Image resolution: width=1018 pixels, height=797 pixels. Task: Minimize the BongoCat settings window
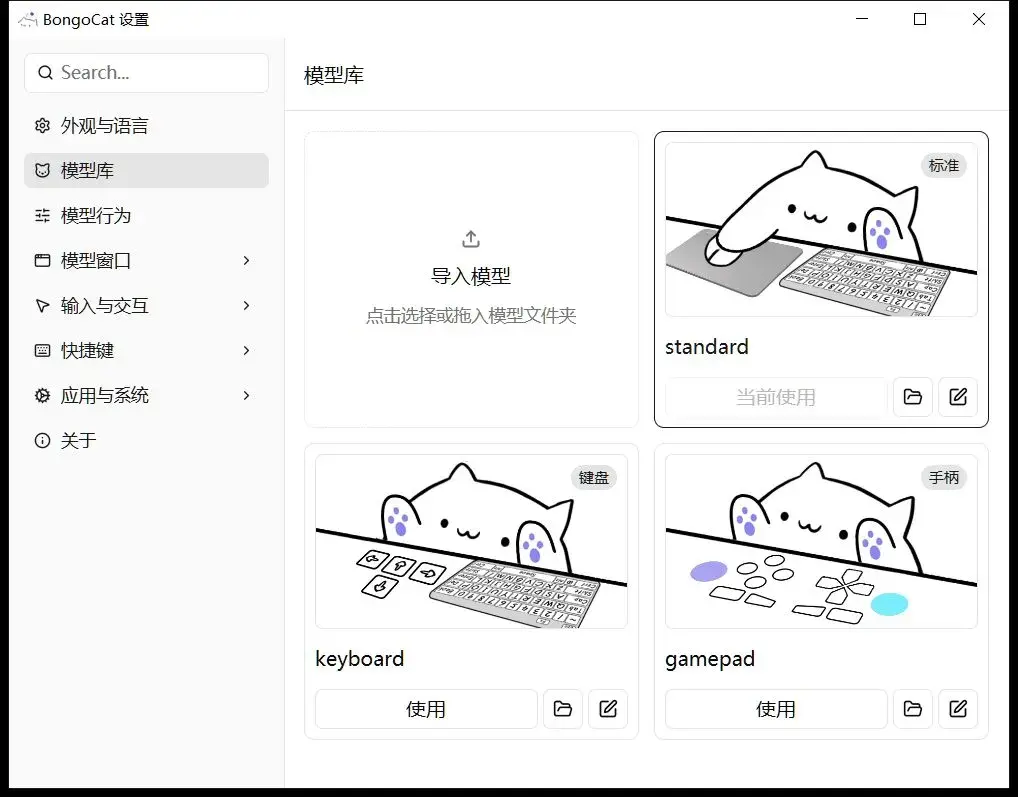coord(862,19)
